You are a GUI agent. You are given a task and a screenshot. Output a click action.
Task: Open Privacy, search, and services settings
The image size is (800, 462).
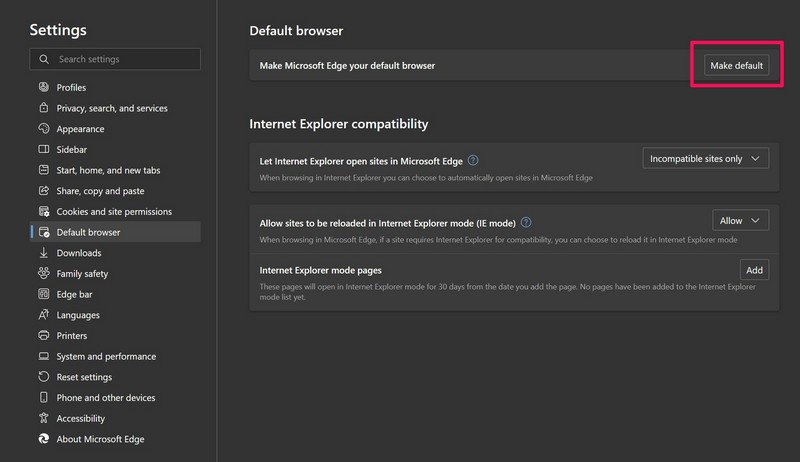(x=112, y=108)
